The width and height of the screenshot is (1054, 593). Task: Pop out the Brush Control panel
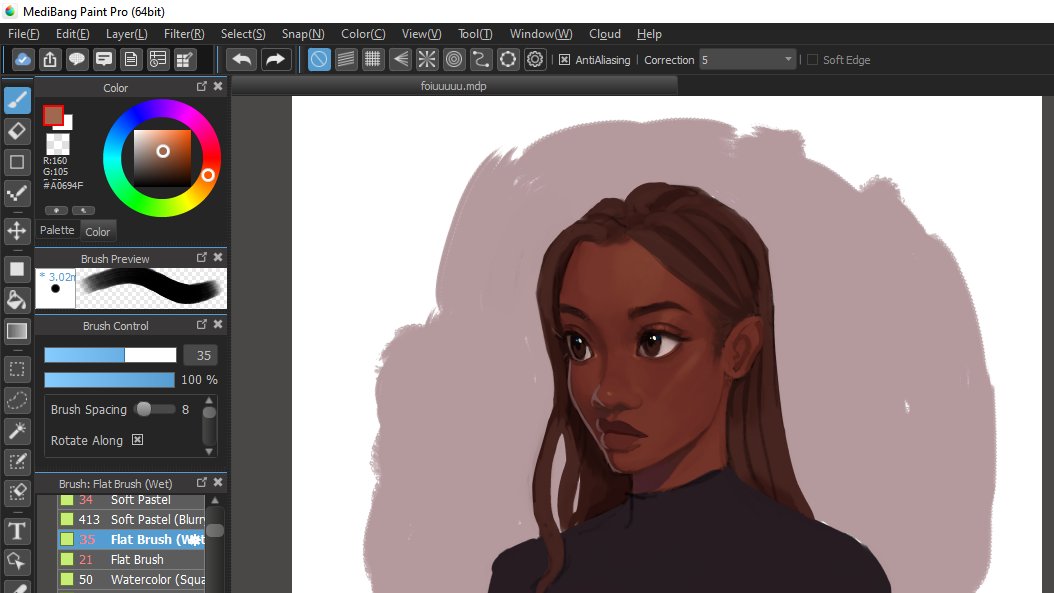(202, 324)
